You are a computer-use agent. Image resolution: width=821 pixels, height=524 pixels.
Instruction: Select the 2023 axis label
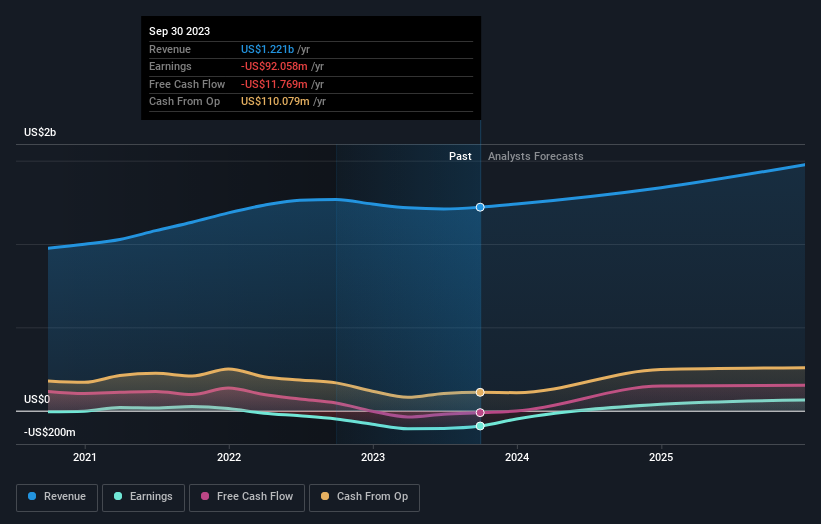coord(373,457)
